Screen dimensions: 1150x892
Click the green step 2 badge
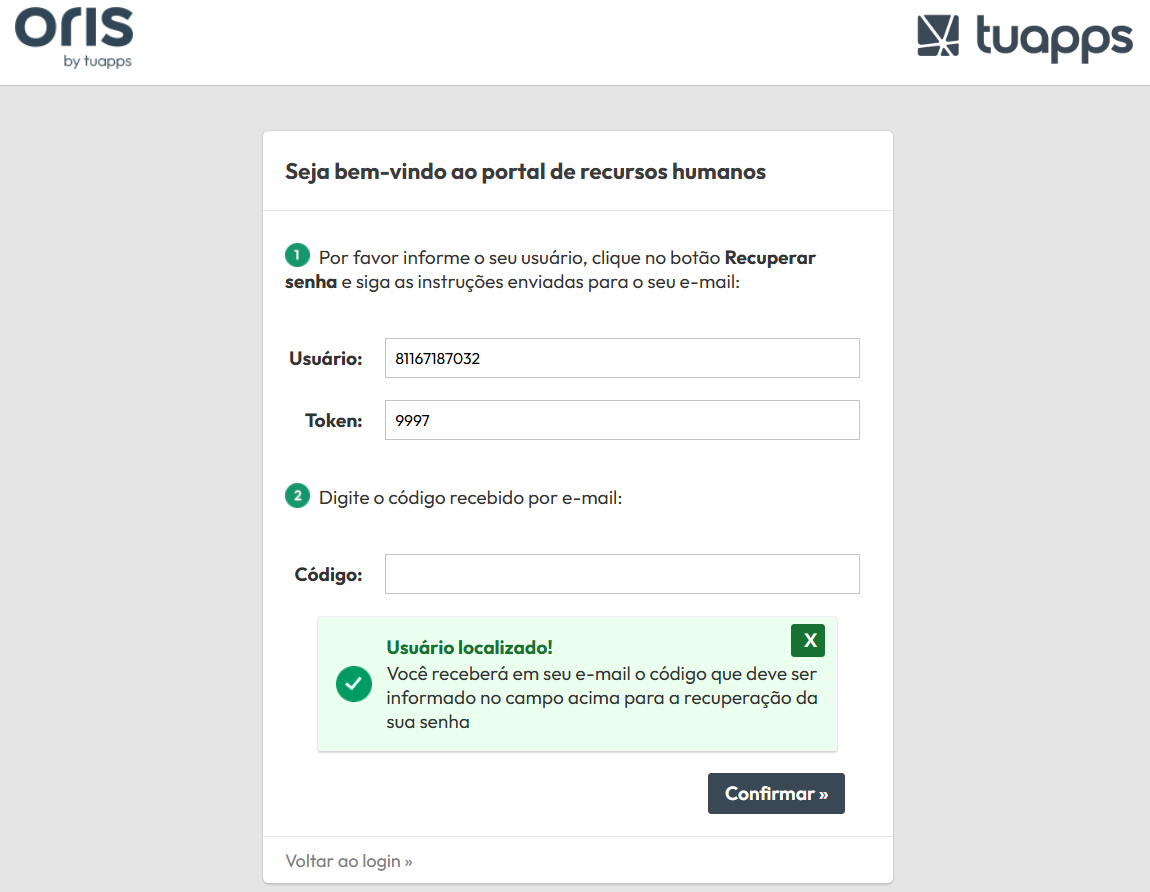(297, 496)
